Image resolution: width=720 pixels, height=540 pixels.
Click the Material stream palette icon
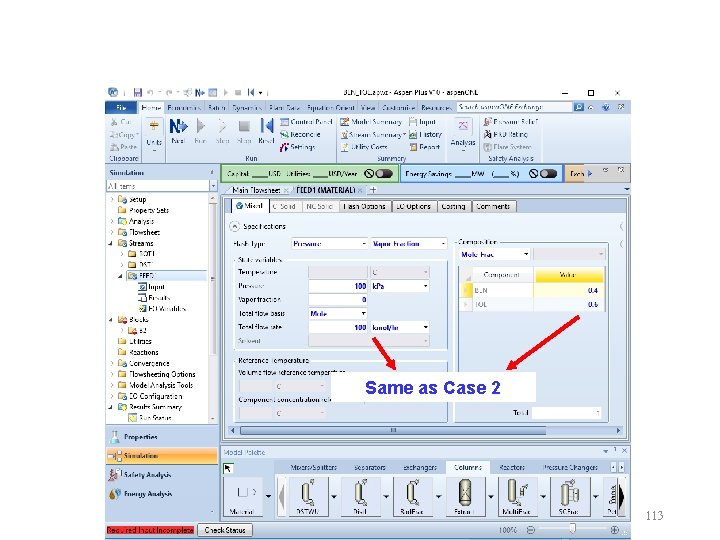coord(242,497)
